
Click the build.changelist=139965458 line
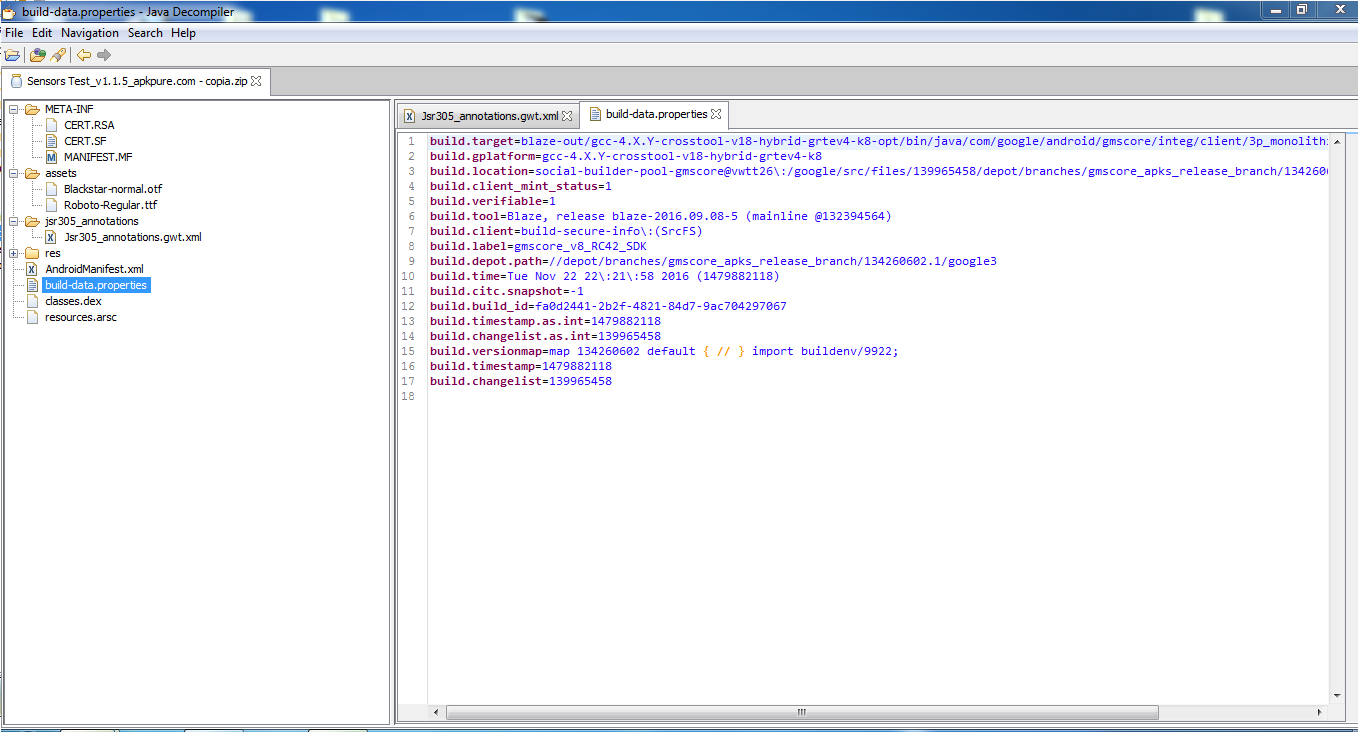click(521, 381)
